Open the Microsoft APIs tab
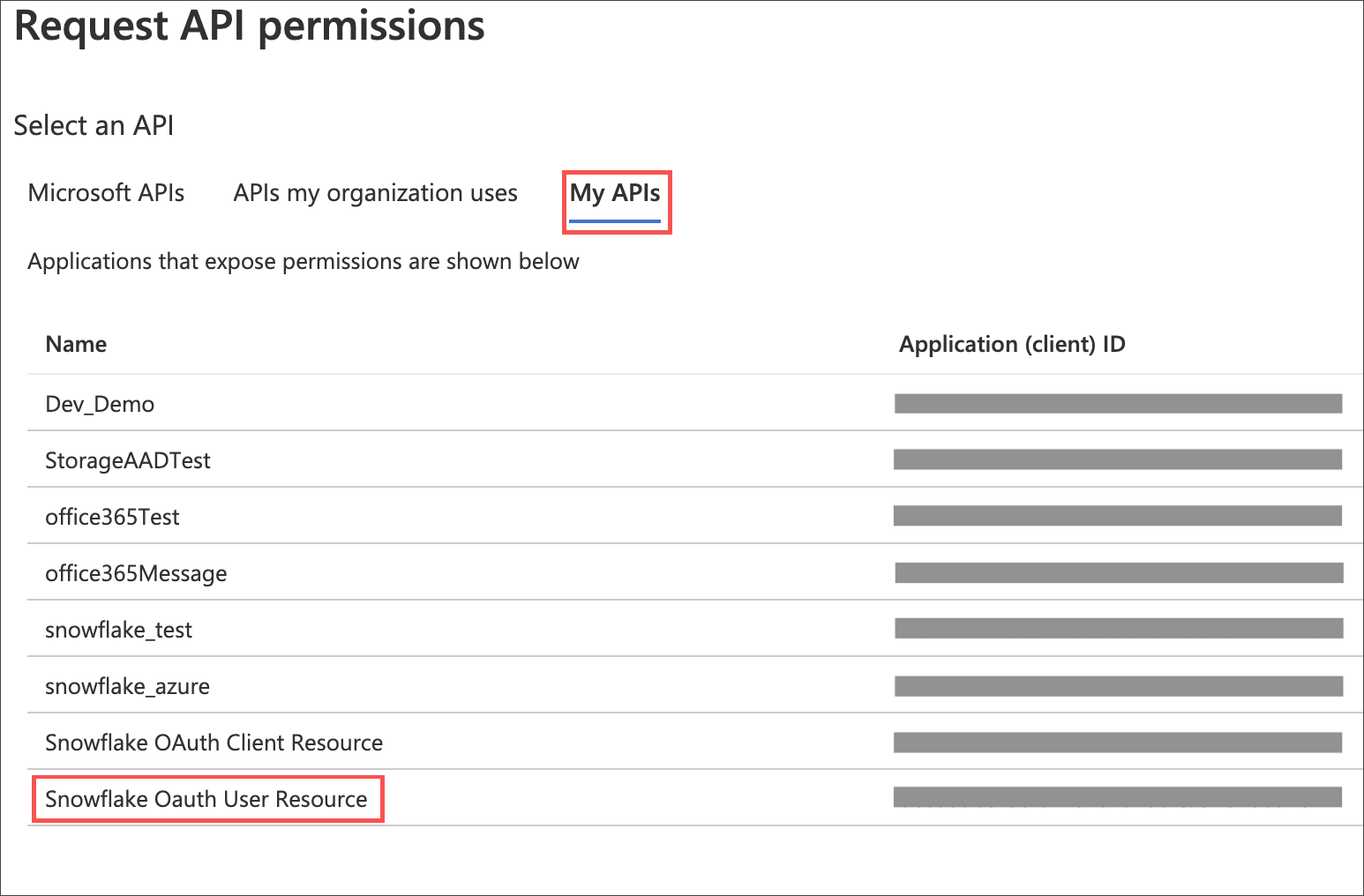Screen dimensions: 1364x896 [x=106, y=193]
